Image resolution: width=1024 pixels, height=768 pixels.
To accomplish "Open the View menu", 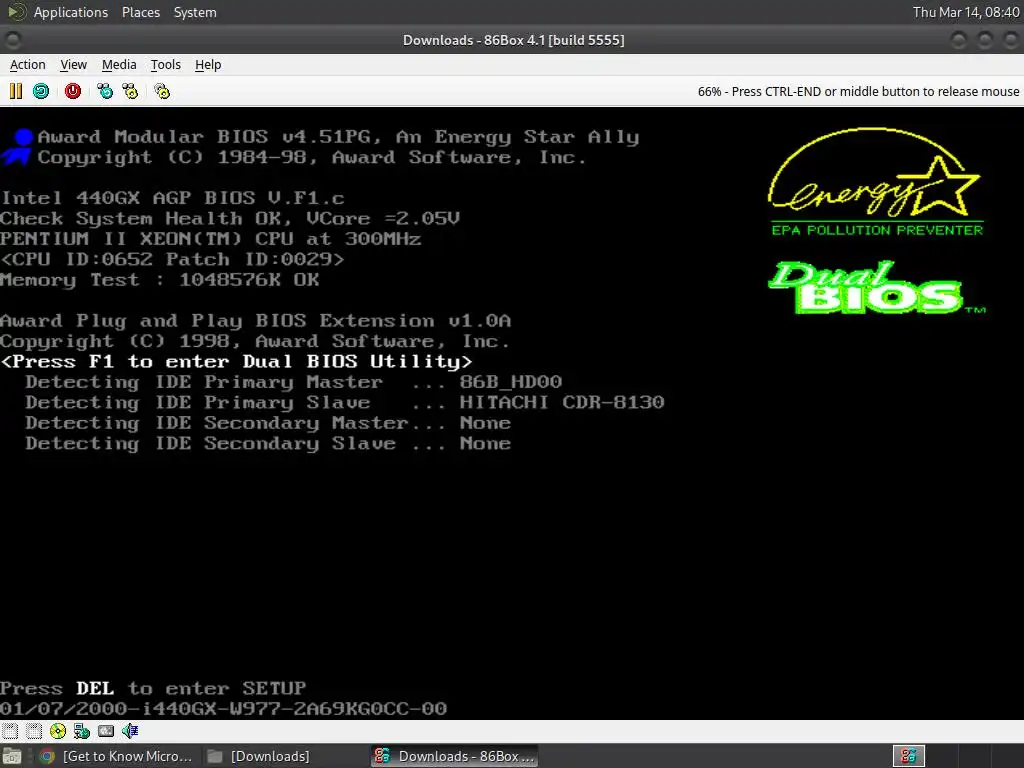I will pyautogui.click(x=73, y=65).
